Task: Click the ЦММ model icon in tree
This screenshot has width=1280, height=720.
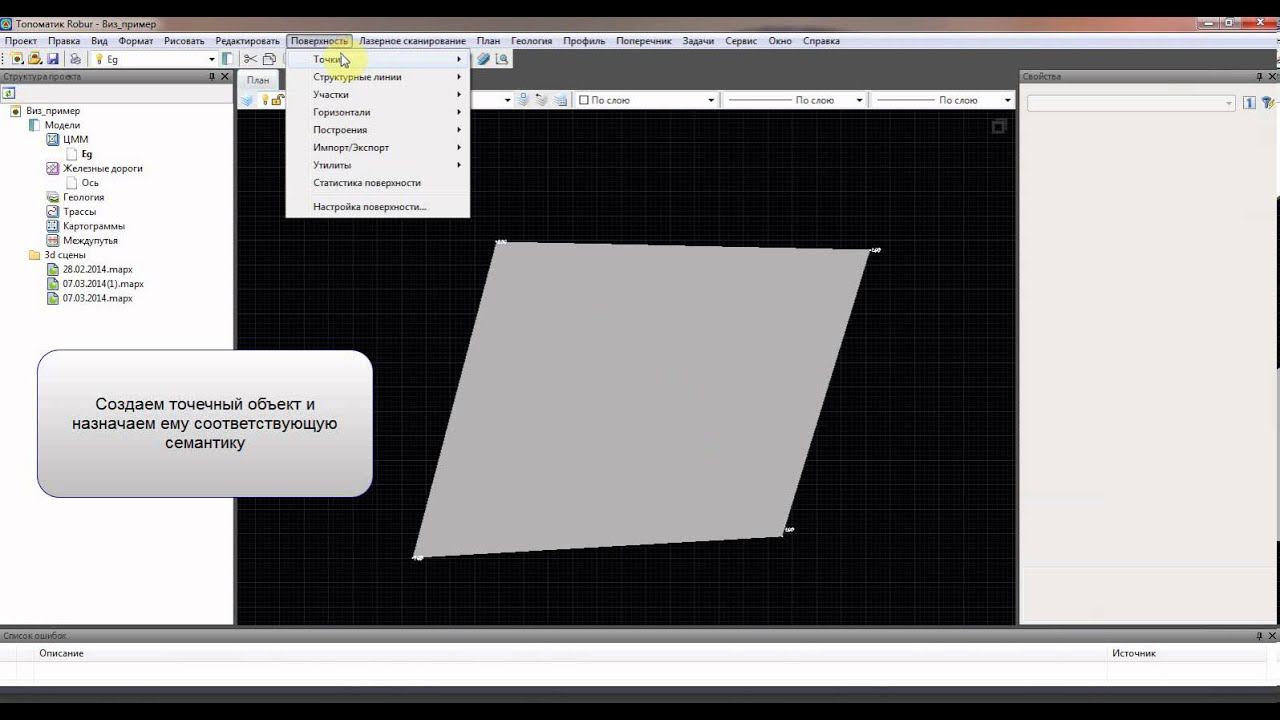Action: click(x=53, y=140)
